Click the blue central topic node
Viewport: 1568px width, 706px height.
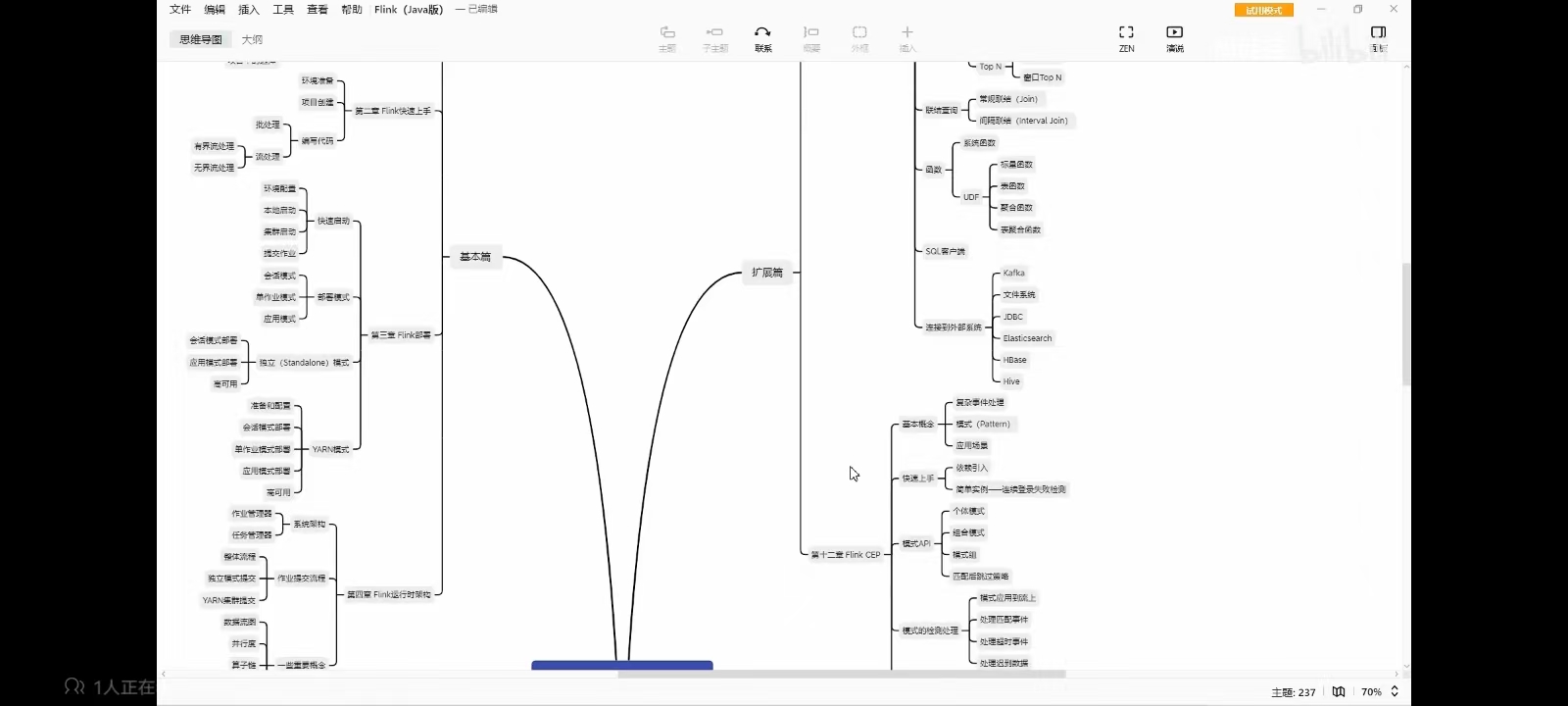tap(622, 666)
